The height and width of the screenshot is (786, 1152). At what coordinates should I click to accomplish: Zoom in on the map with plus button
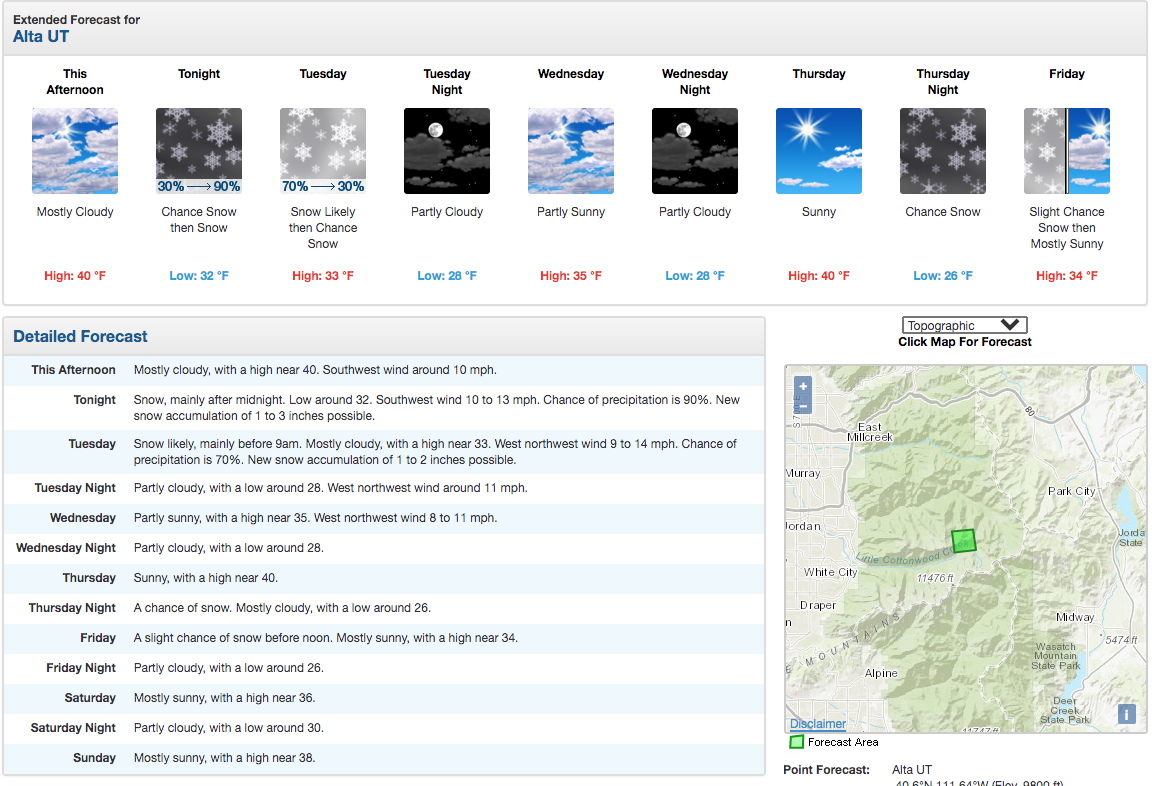pyautogui.click(x=803, y=386)
